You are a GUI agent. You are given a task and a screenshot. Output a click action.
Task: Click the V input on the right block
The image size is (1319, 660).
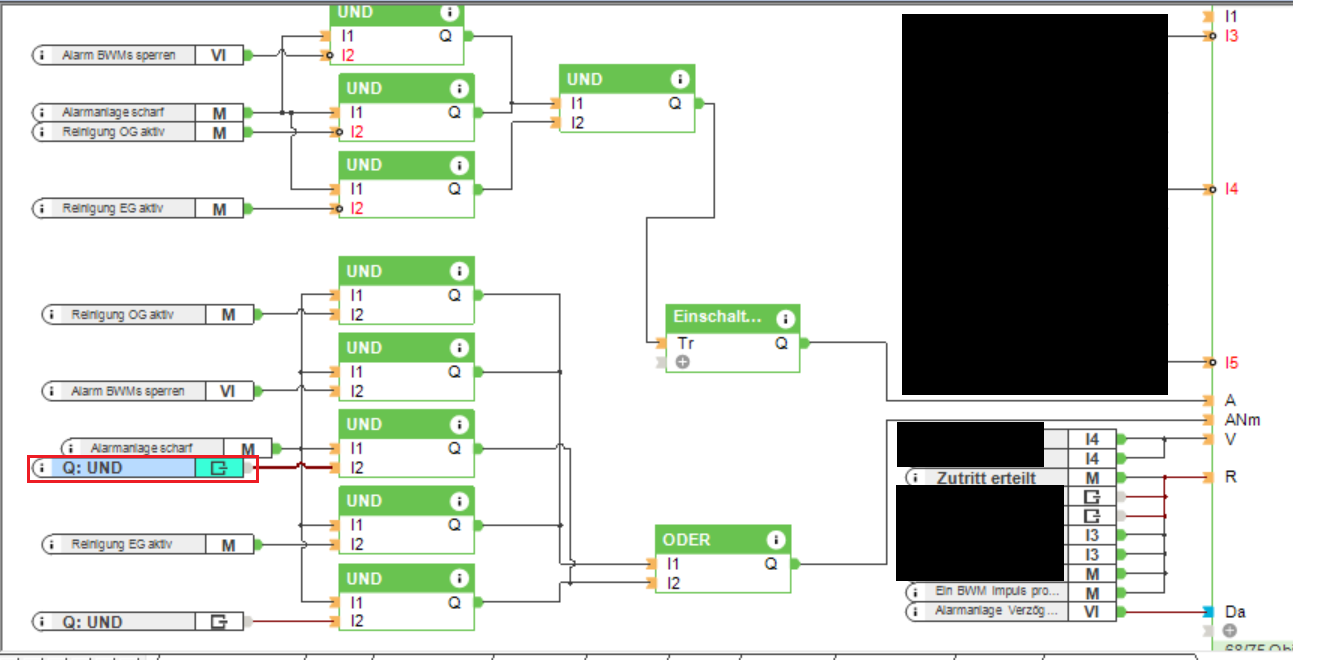point(1229,438)
